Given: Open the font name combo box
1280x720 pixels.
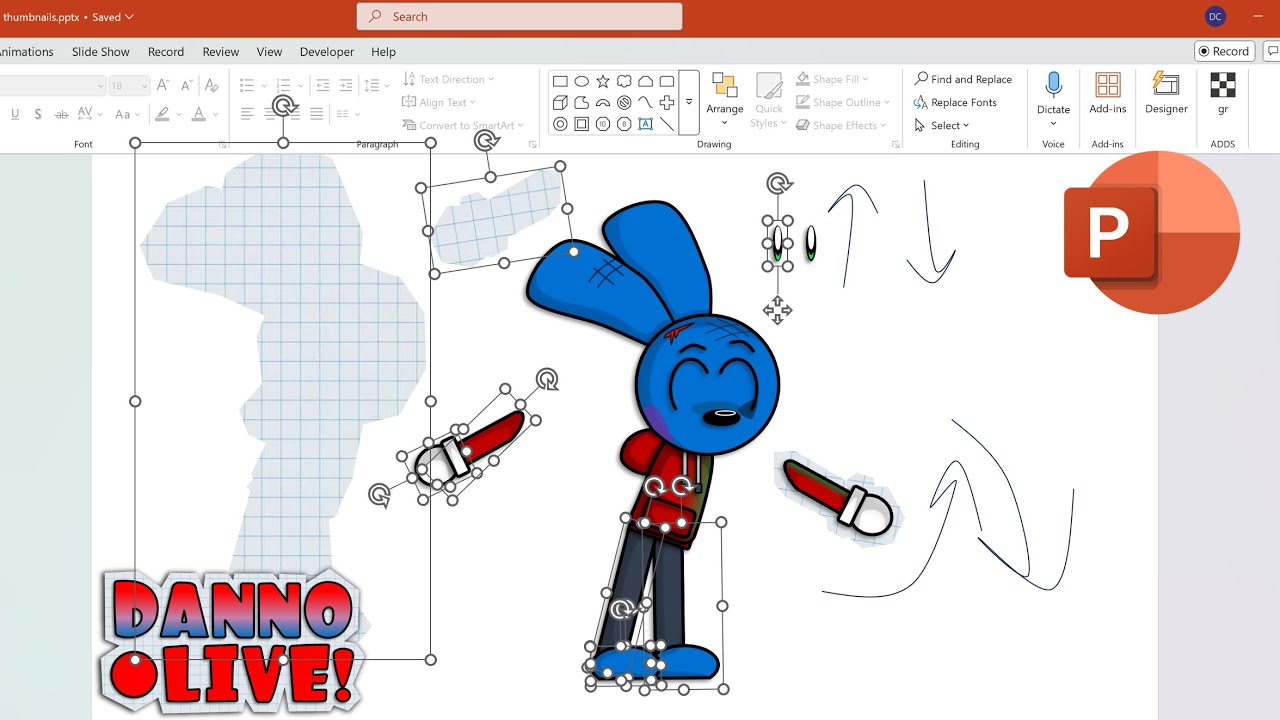Looking at the screenshot, I should pos(52,86).
